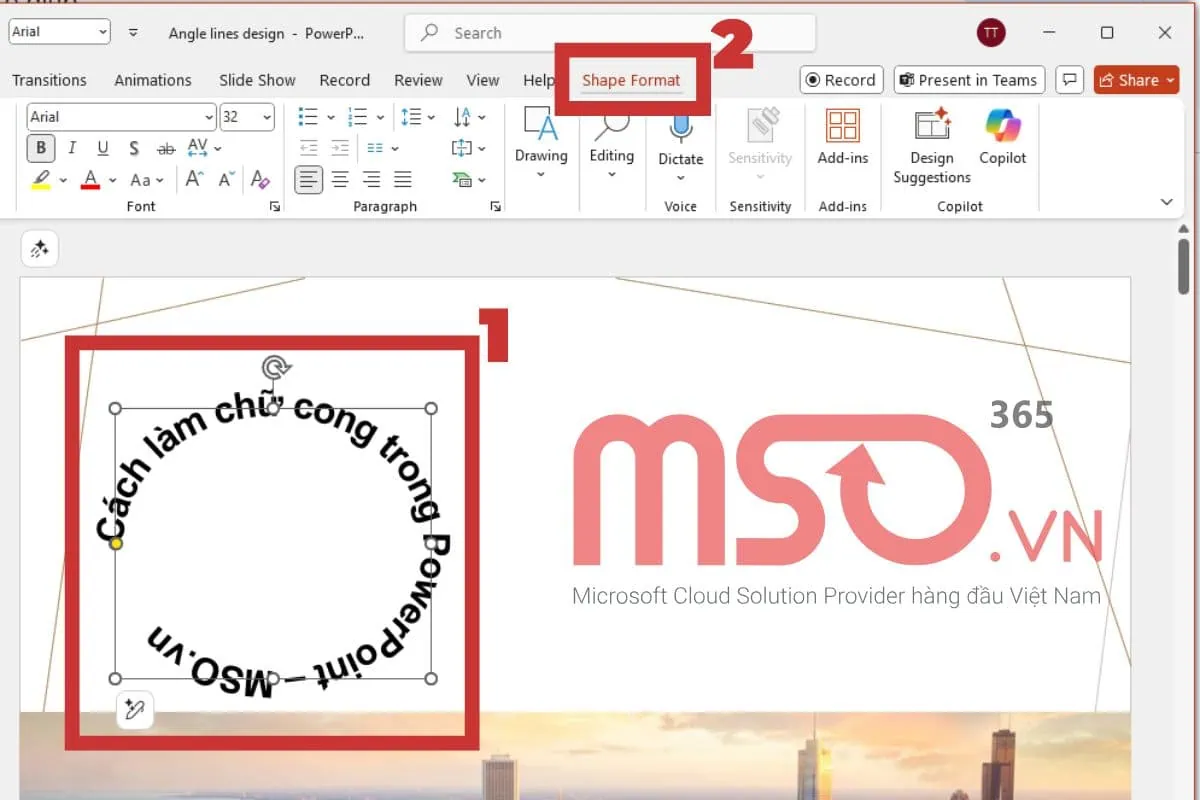This screenshot has height=800, width=1200.
Task: Open the font size dropdown
Action: tap(267, 117)
